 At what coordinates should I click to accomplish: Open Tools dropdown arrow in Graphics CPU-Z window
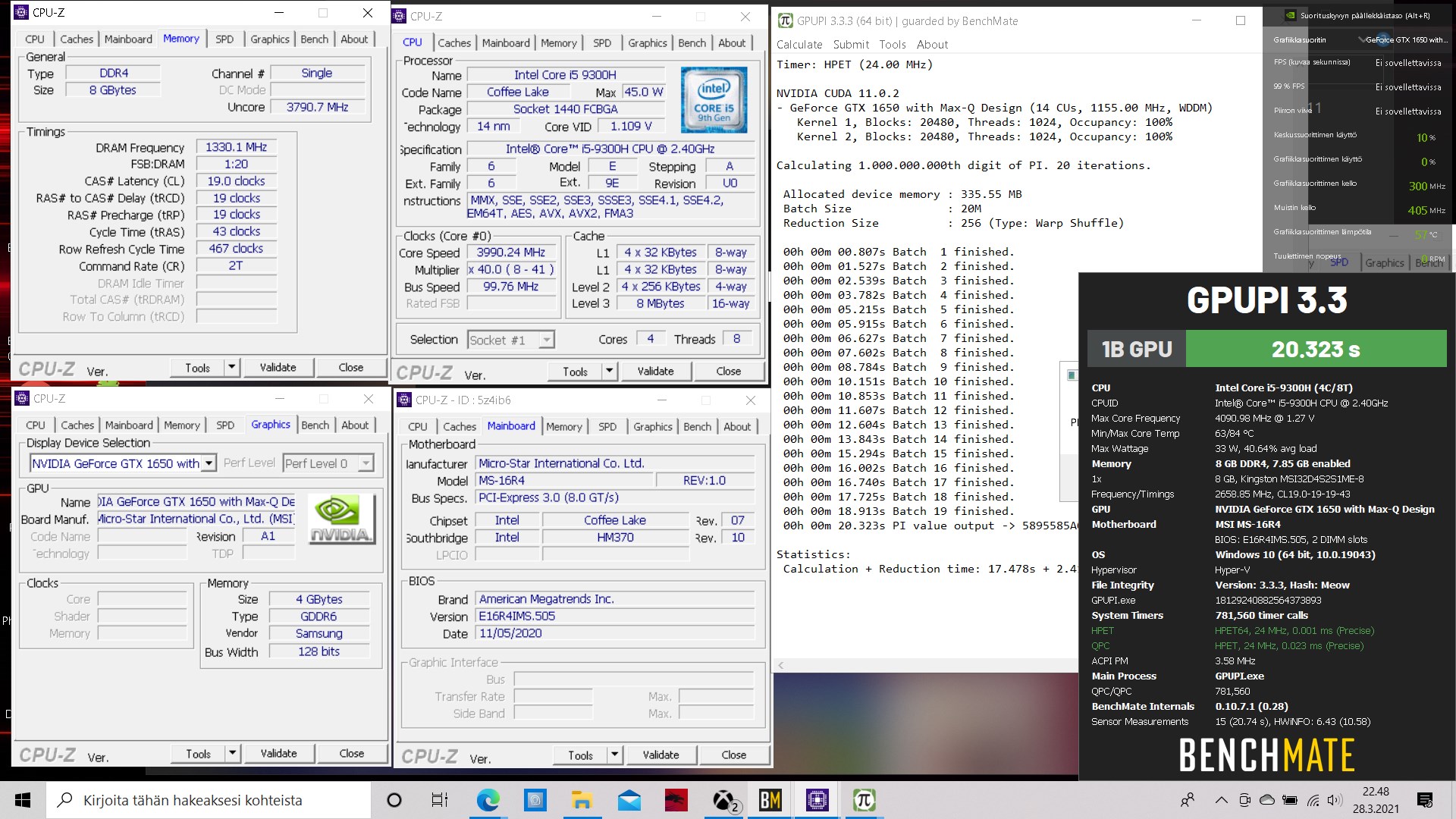point(233,753)
